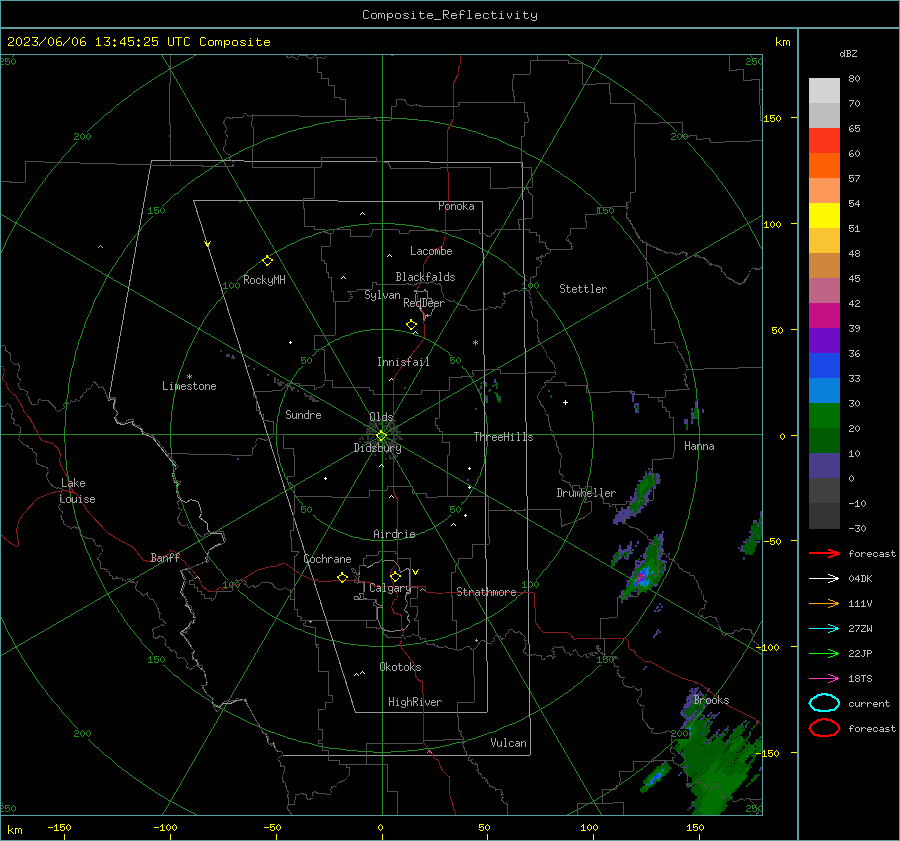Click the RedDeer label
The image size is (900, 841).
coord(424,303)
